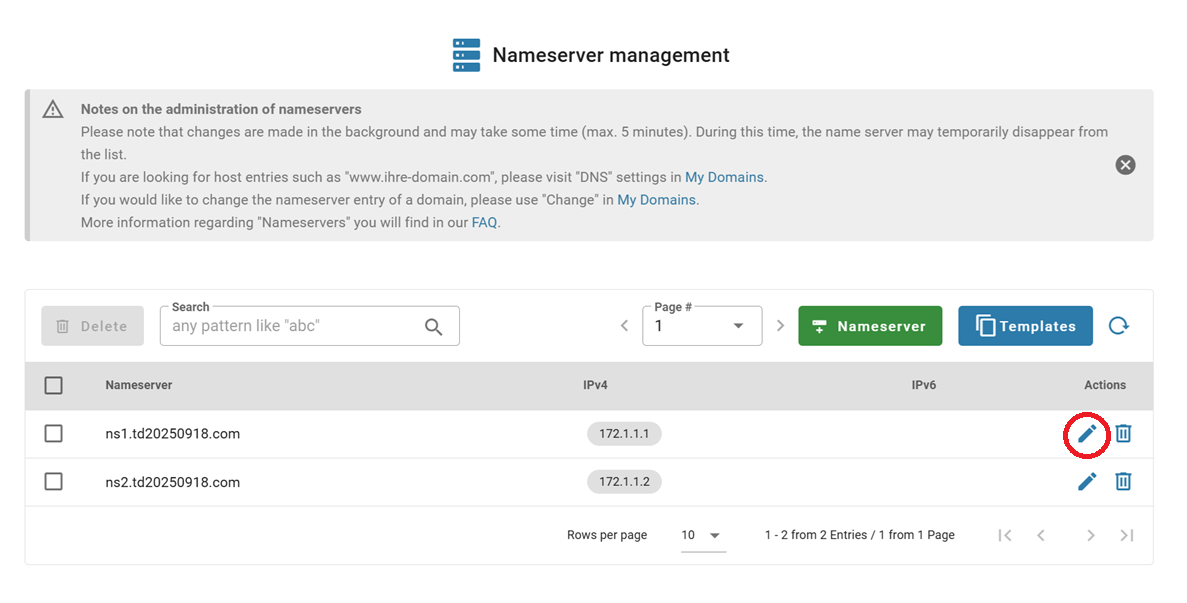Click the trash icon for ns2.td20250918.com

tap(1123, 481)
